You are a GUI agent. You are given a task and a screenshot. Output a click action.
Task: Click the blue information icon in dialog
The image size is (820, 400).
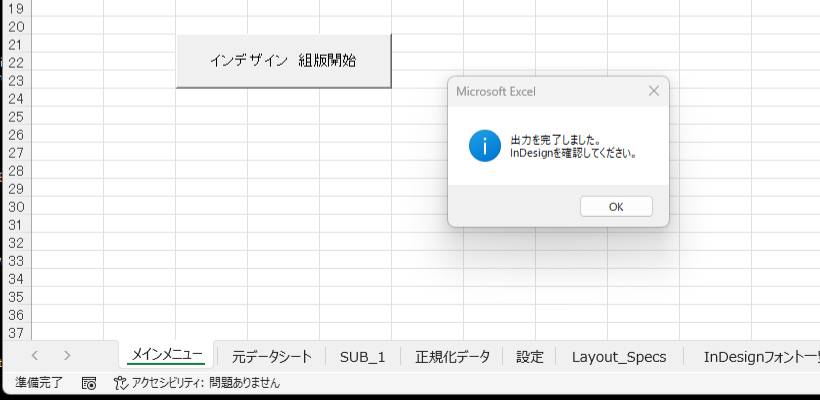[x=484, y=146]
